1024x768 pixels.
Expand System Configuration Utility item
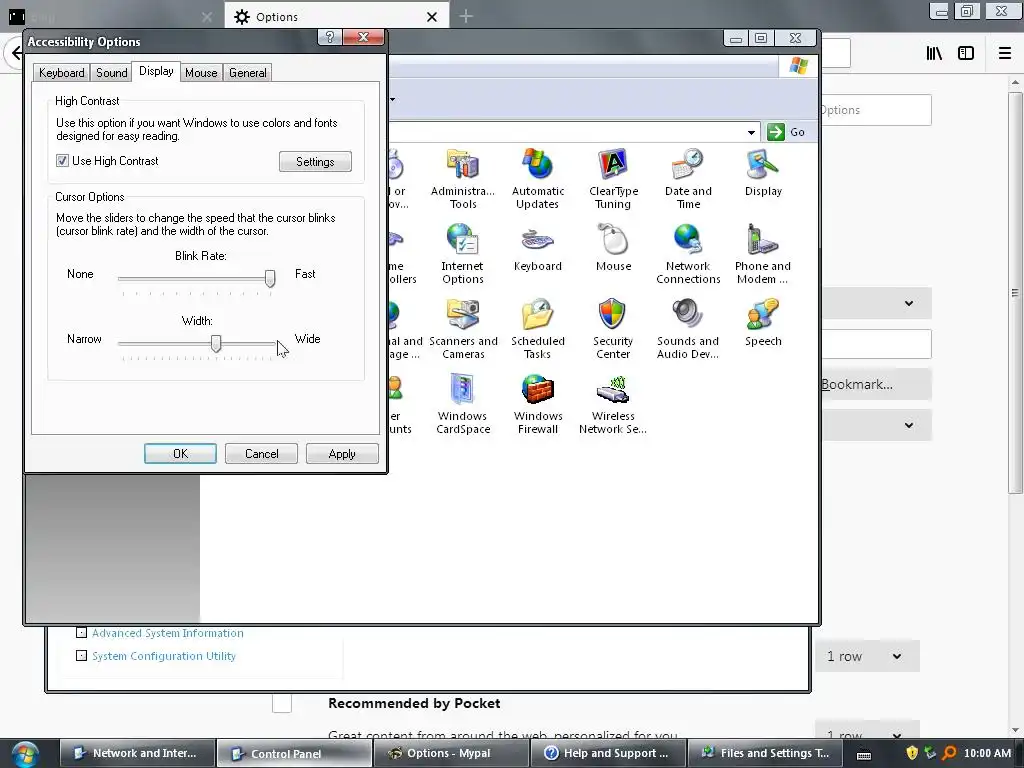coord(81,656)
